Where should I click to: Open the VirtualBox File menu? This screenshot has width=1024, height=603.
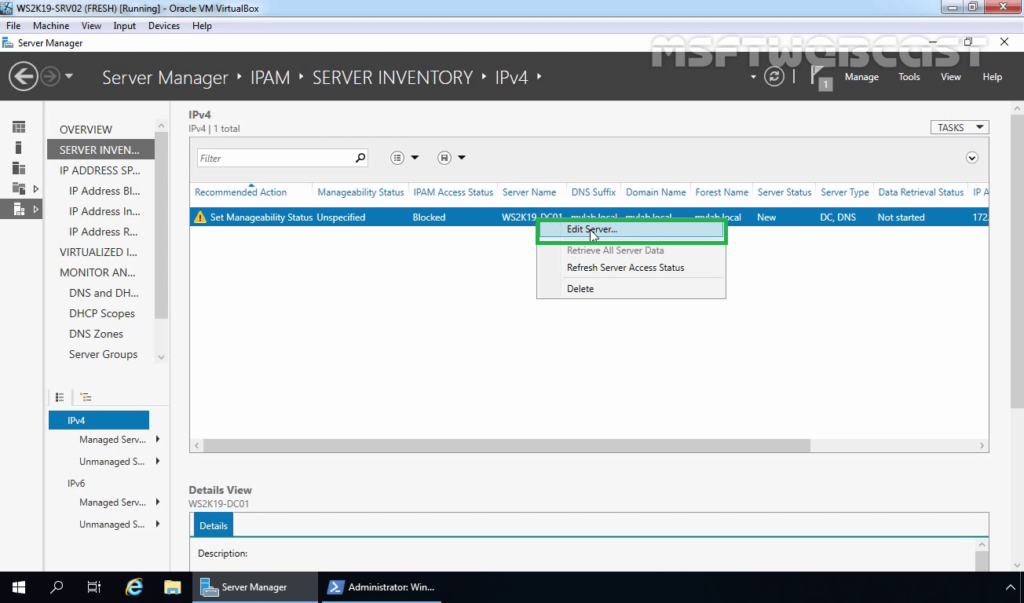pos(13,25)
